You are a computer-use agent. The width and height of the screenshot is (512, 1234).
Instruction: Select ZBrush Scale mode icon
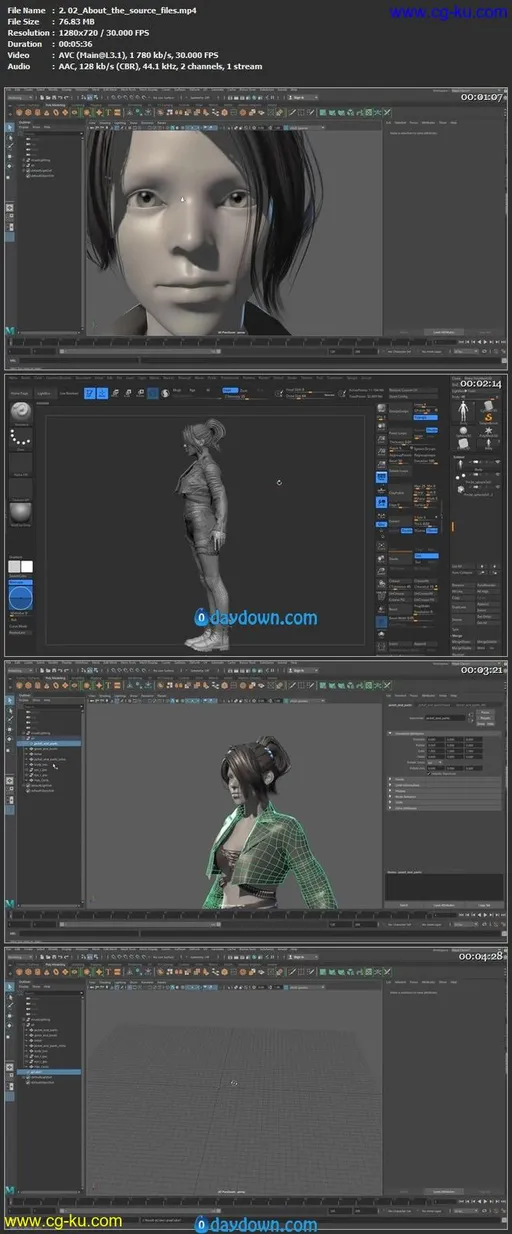[127, 393]
